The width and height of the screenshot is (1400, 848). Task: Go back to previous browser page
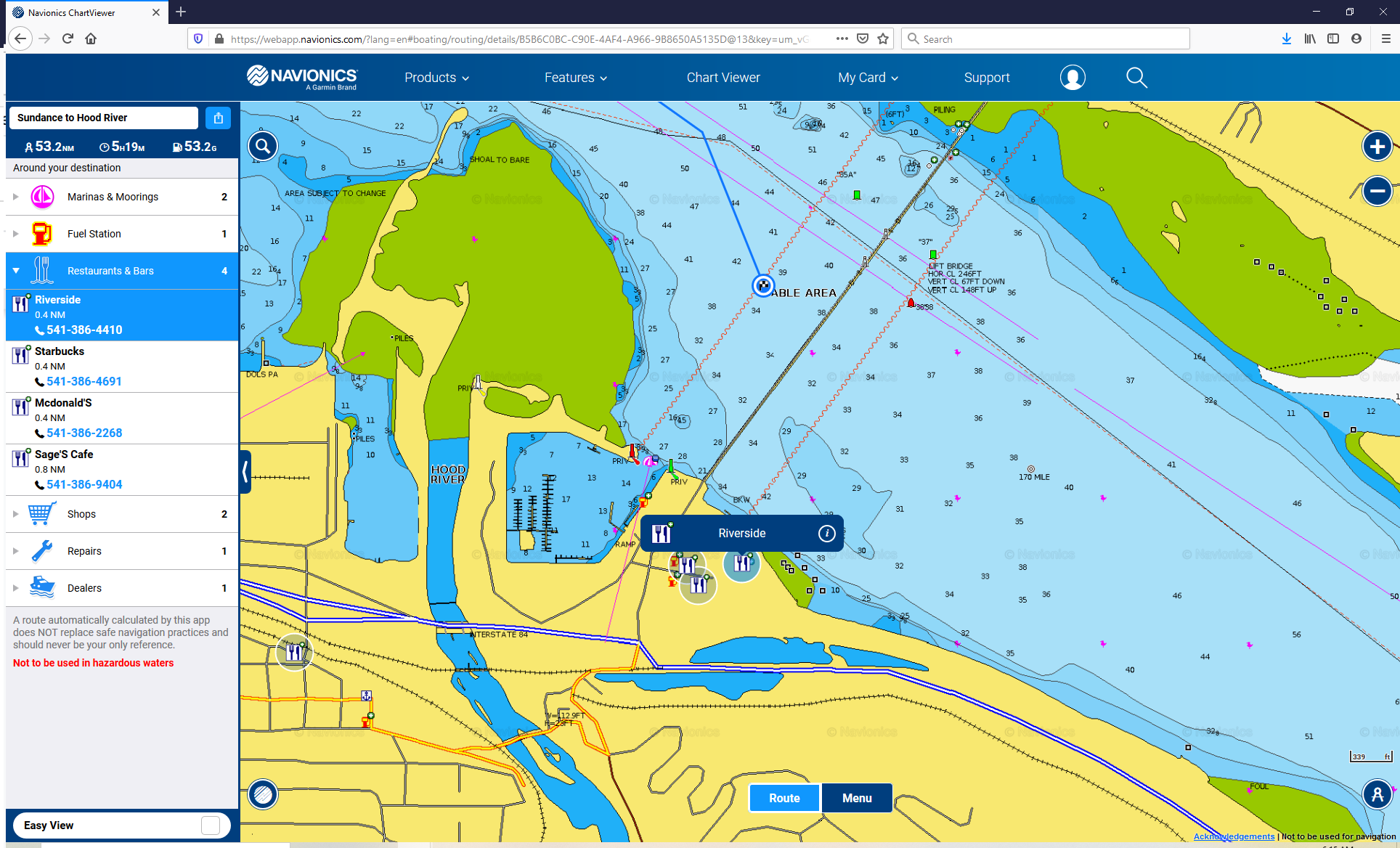click(x=20, y=38)
